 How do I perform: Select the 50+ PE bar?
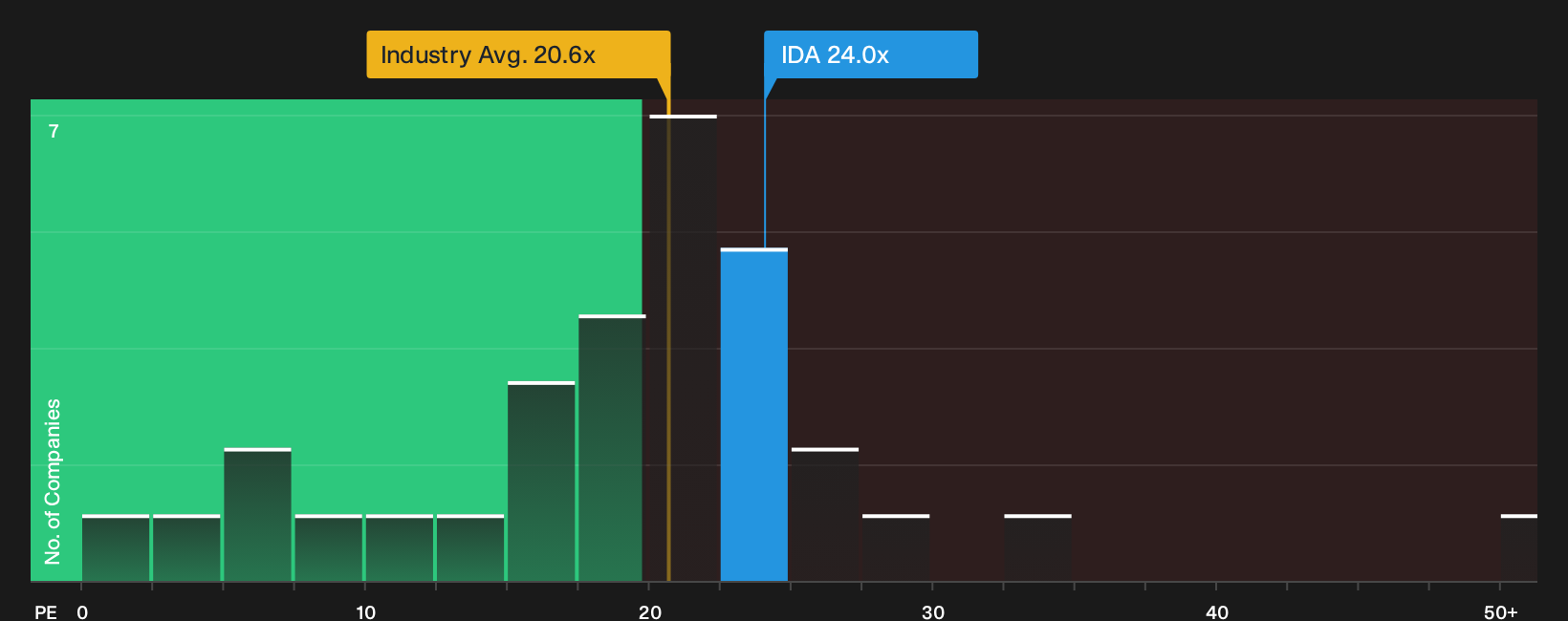1519,548
